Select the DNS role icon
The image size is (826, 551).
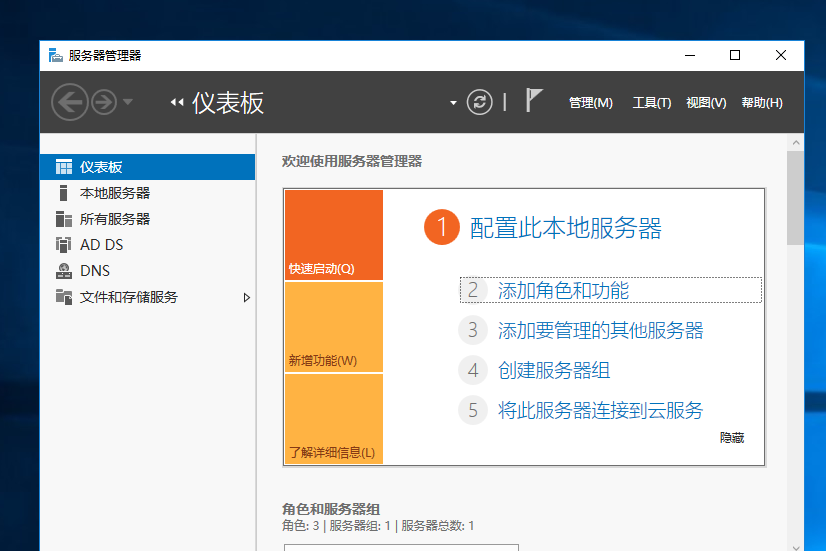click(64, 271)
